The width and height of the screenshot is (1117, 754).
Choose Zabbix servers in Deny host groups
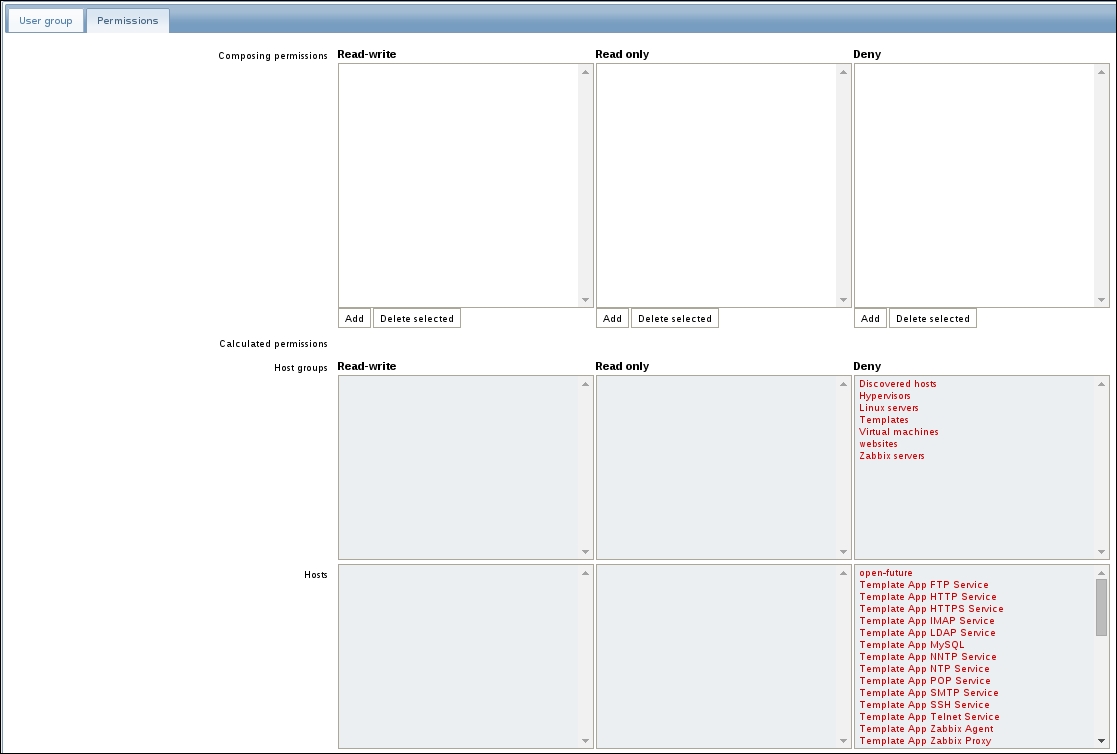coord(891,456)
